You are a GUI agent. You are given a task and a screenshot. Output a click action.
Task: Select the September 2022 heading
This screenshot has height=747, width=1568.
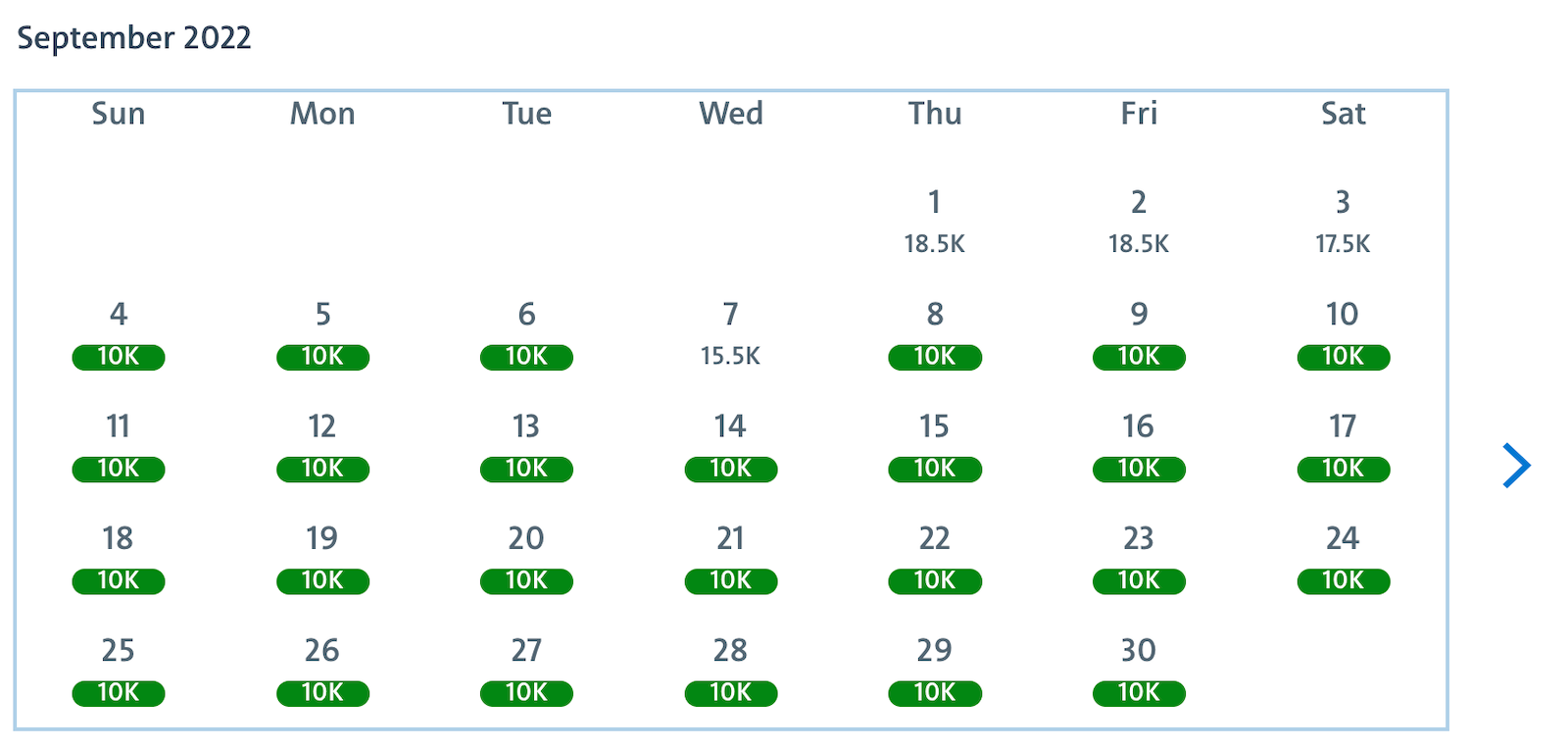[x=134, y=38]
